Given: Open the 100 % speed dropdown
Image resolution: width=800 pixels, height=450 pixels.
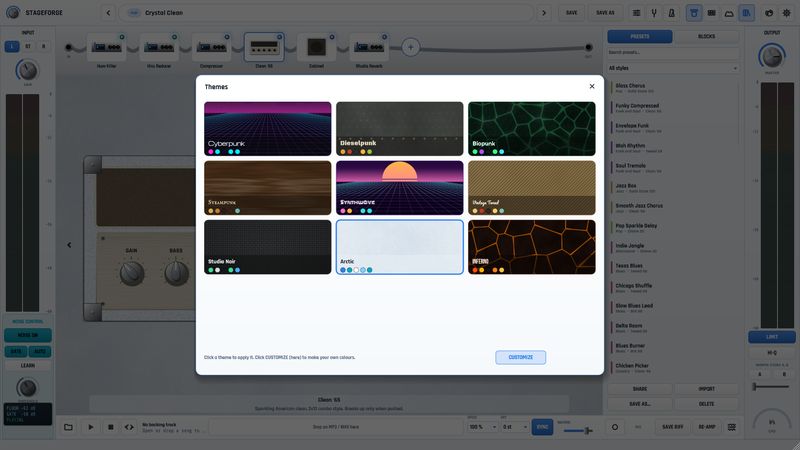Looking at the screenshot, I should [482, 427].
